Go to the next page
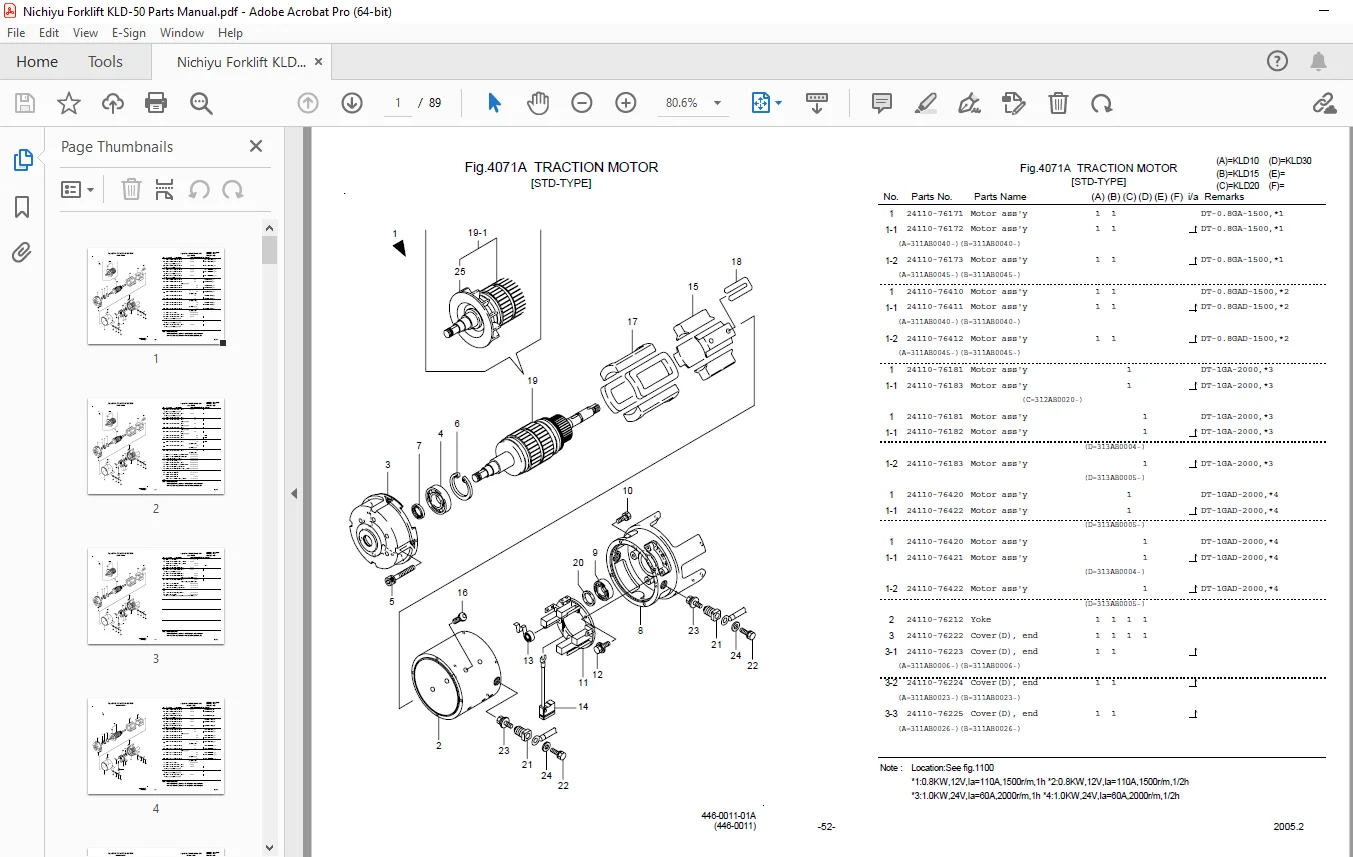Image resolution: width=1353 pixels, height=857 pixels. [x=352, y=103]
